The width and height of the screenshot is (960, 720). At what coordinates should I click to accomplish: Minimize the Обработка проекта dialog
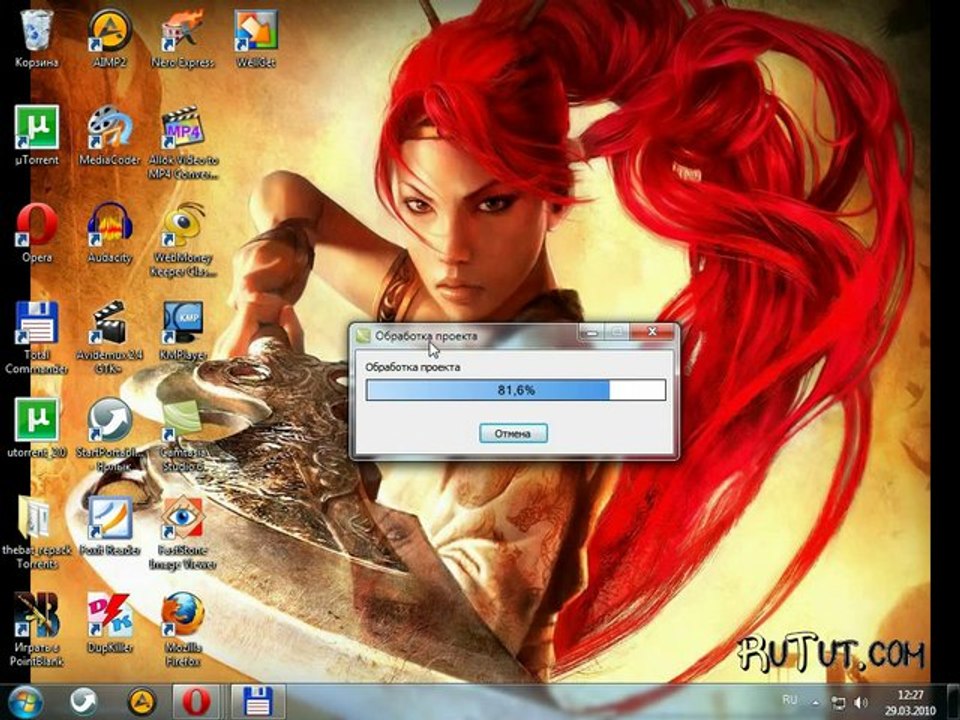(591, 332)
